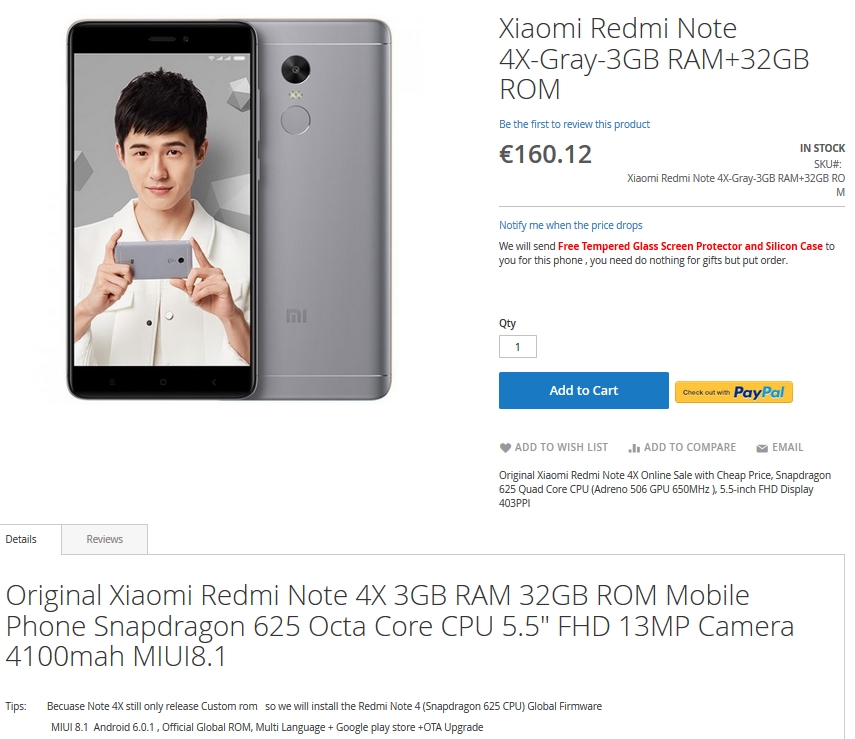
Task: Click the Mi logo on phone back
Action: (x=296, y=316)
